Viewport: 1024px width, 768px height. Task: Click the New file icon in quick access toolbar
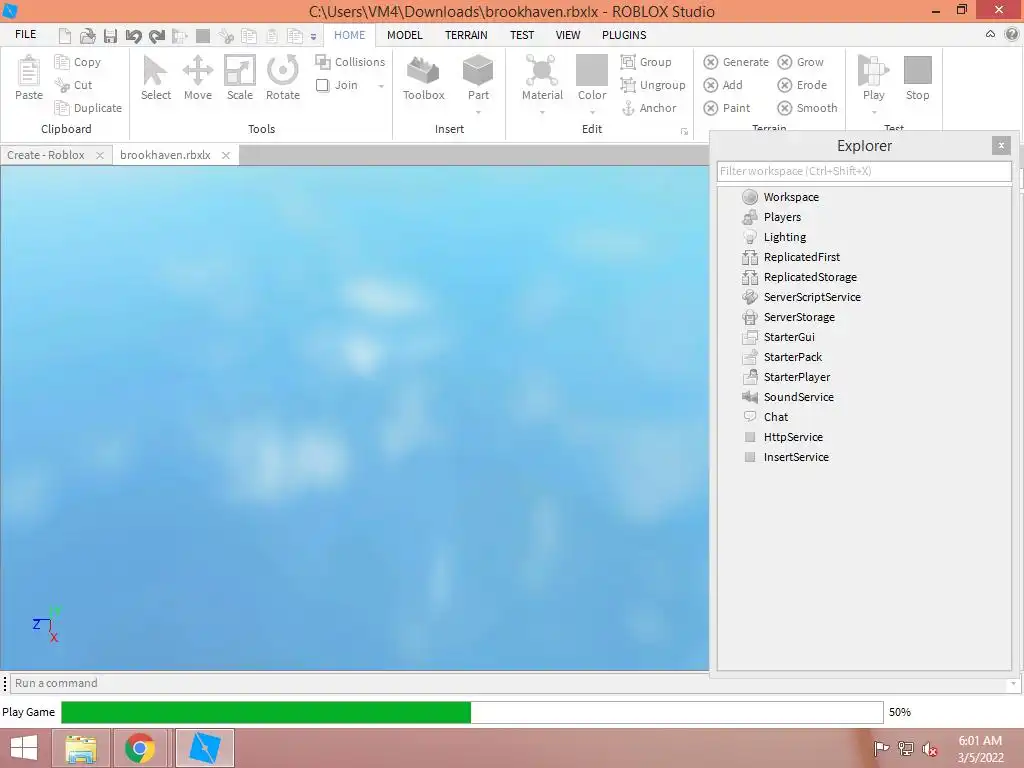coord(65,36)
